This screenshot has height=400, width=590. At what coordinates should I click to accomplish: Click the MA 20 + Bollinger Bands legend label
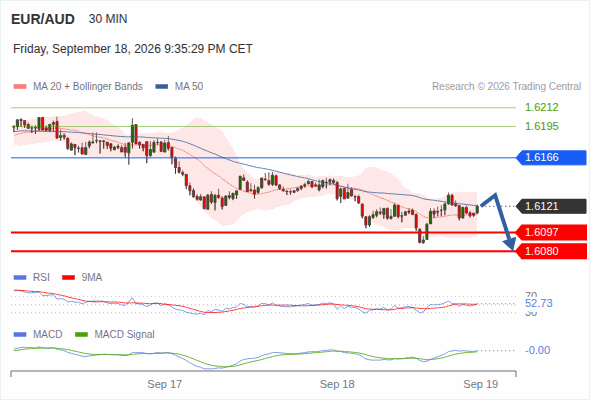(88, 87)
